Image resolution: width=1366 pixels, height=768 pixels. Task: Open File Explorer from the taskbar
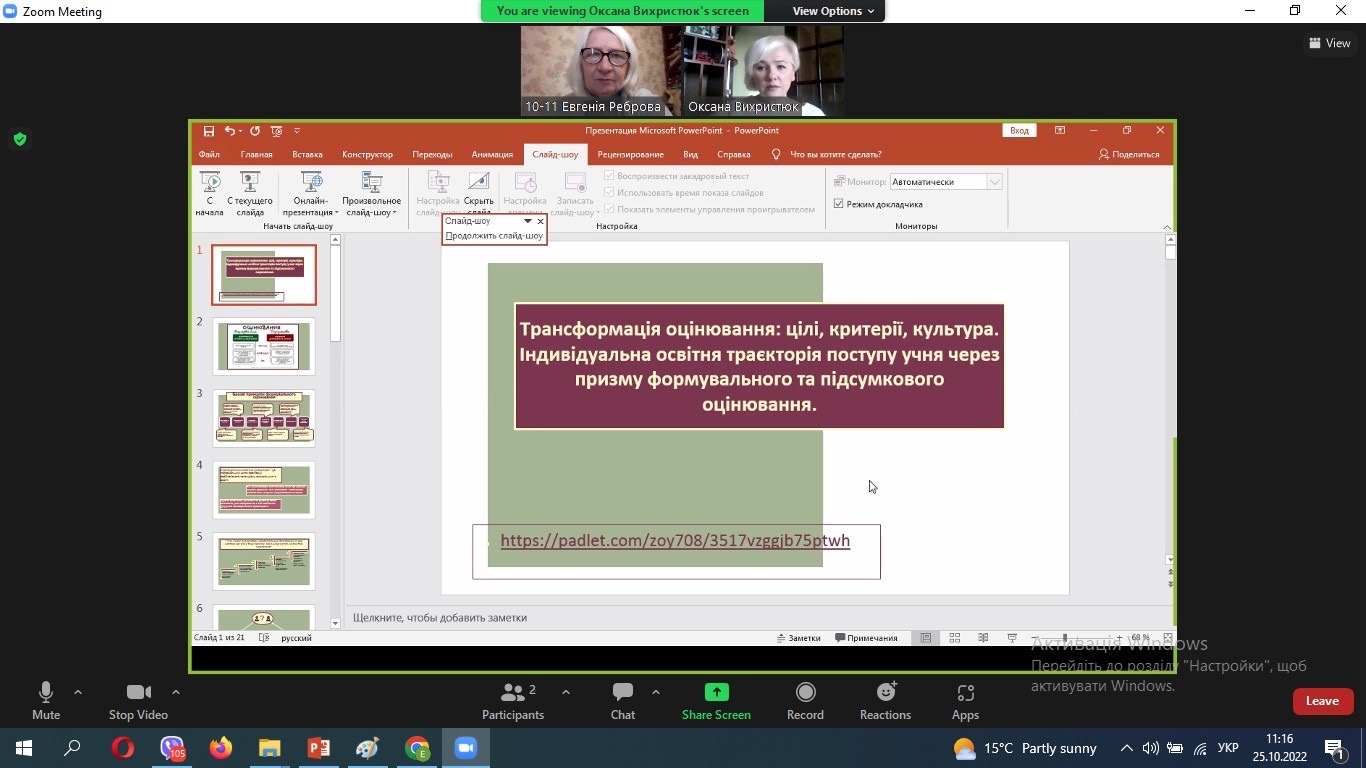coord(270,748)
